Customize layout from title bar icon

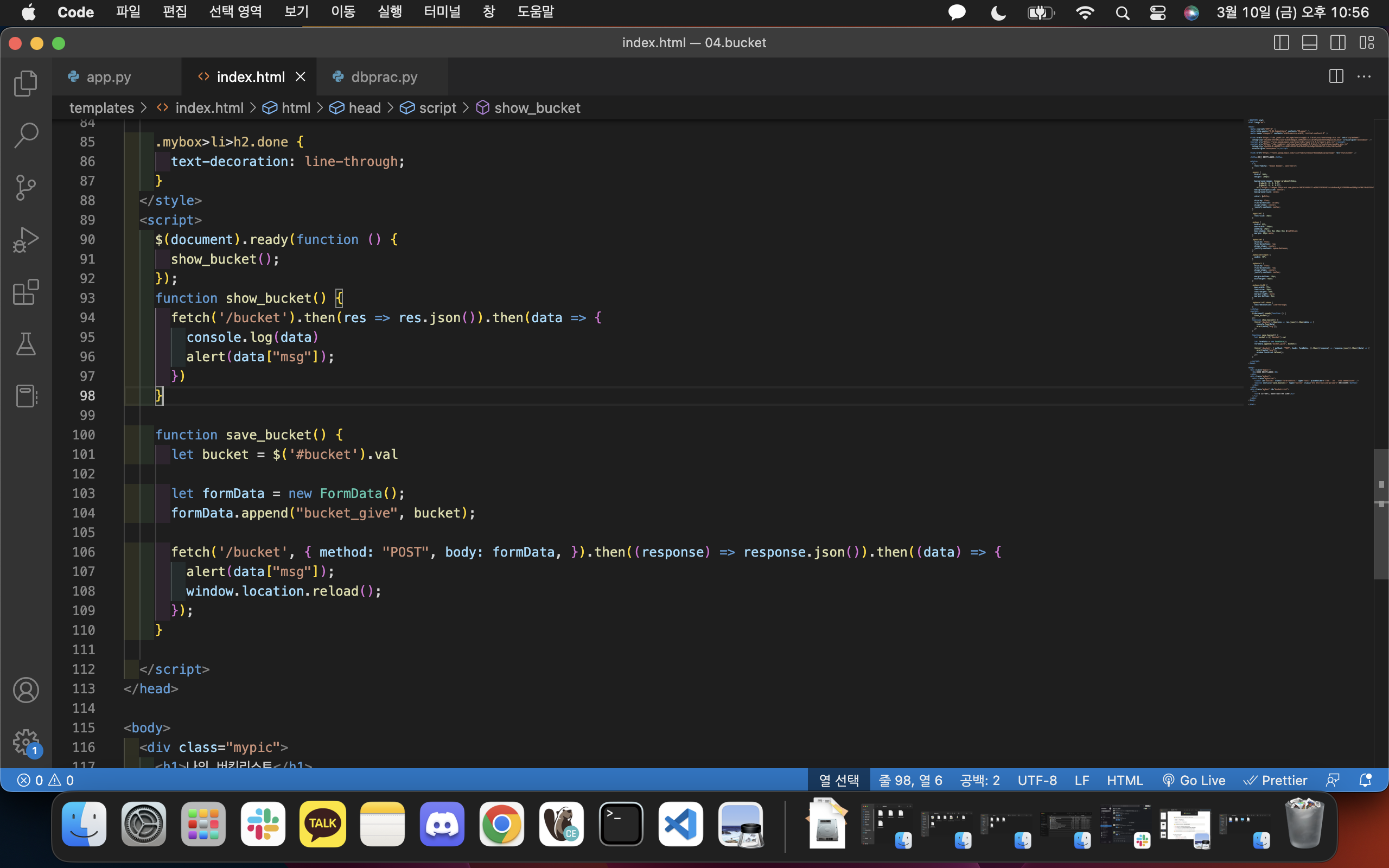click(1367, 42)
